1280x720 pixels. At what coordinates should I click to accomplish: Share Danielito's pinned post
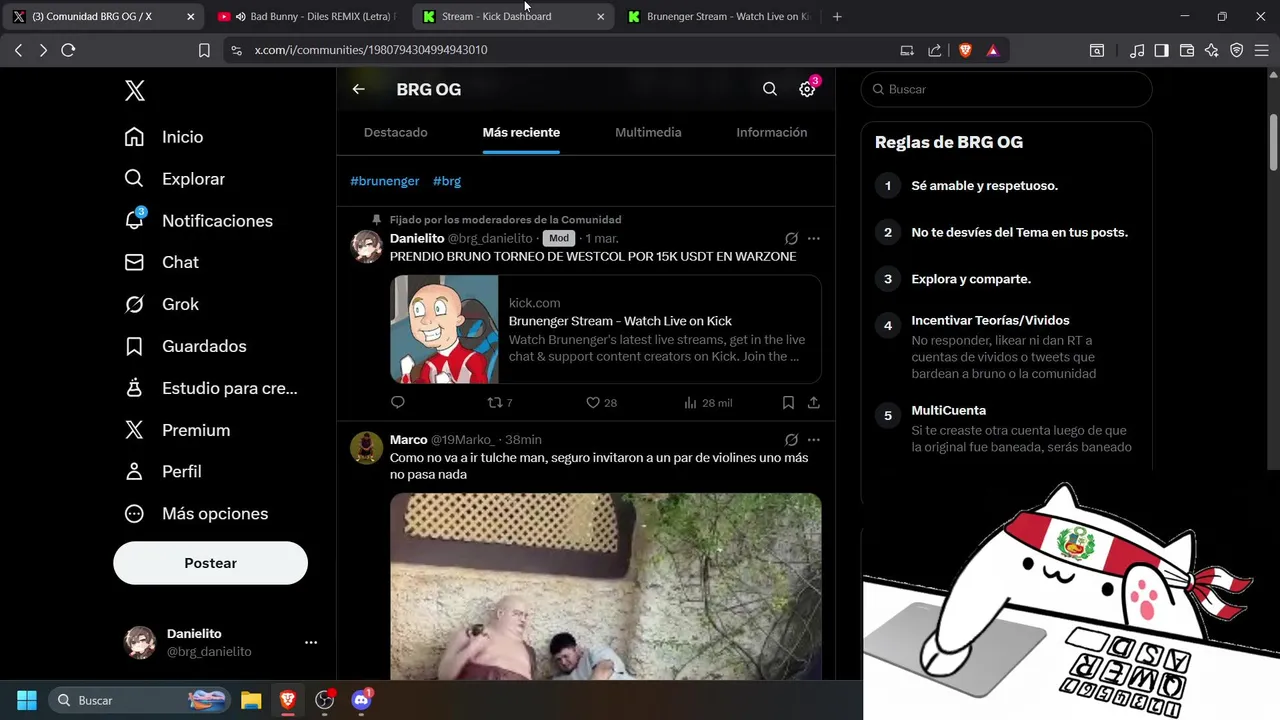tap(814, 402)
